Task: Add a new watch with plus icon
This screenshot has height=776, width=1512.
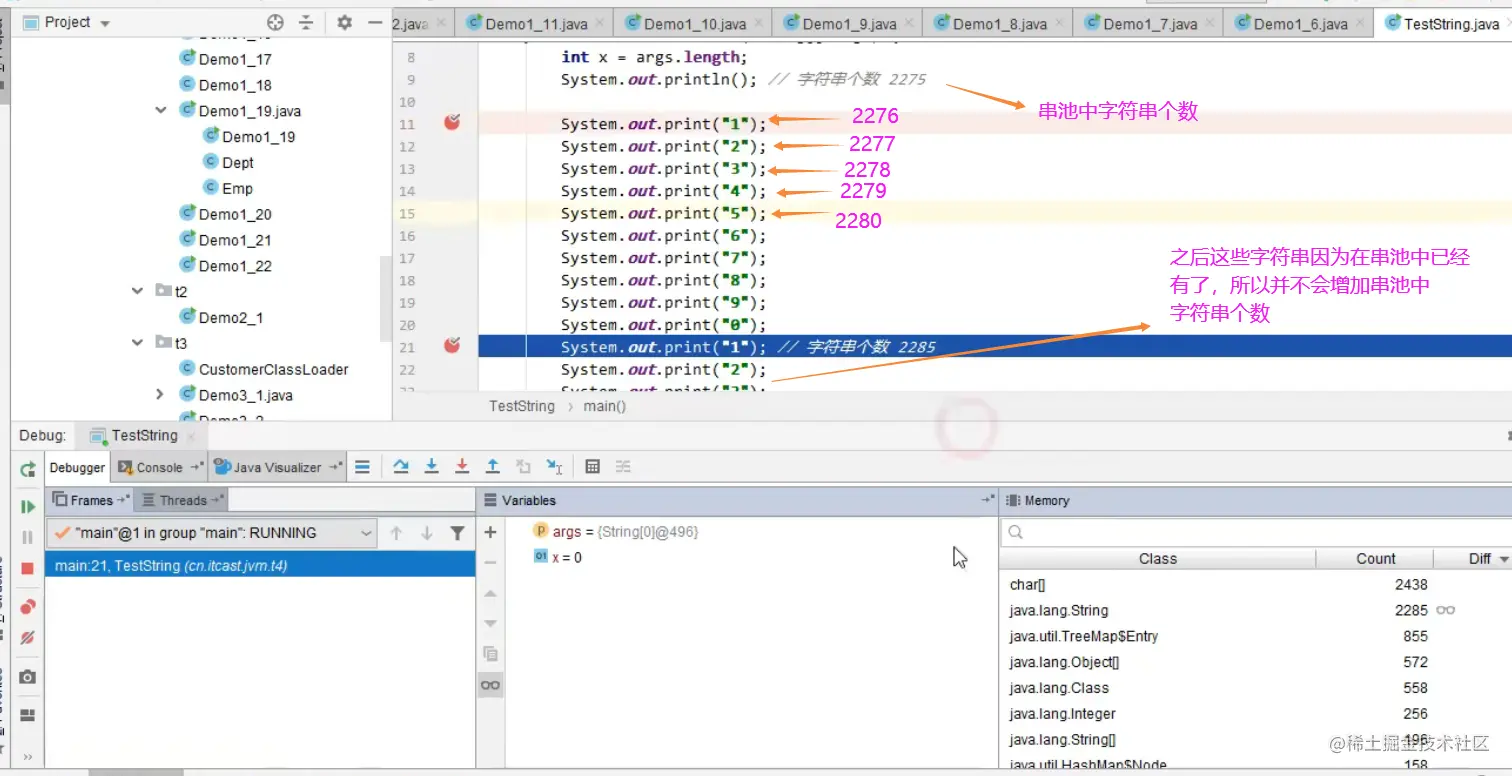Action: tap(490, 533)
